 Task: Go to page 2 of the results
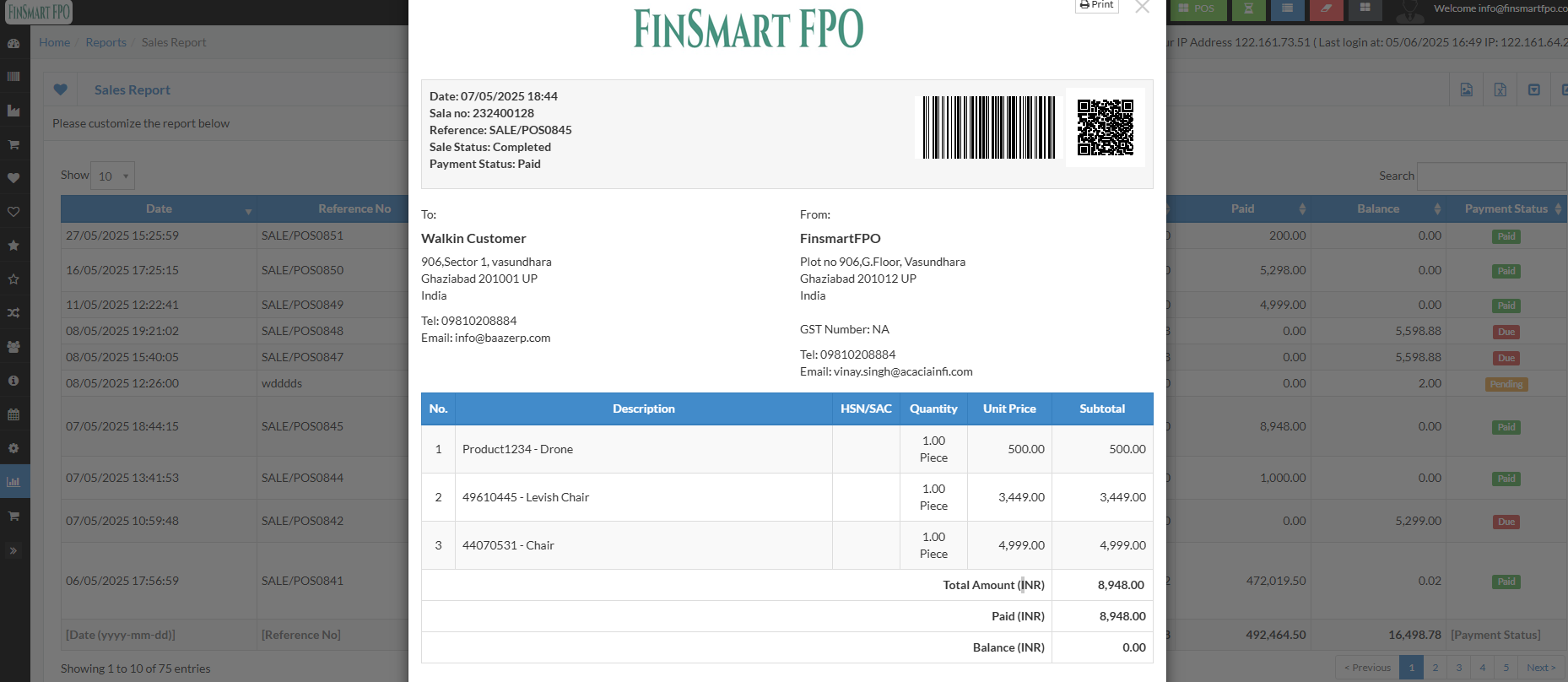click(1435, 668)
